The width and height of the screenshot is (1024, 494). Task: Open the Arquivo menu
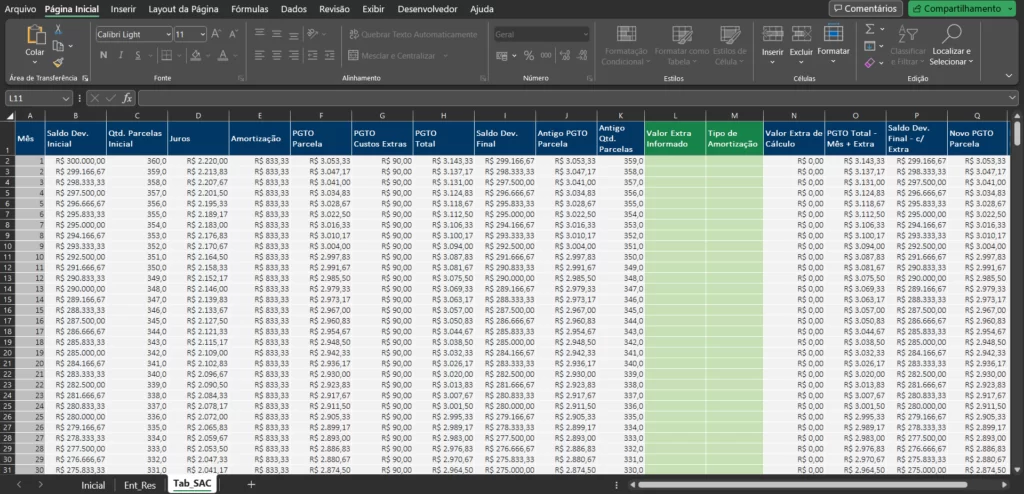[20, 9]
